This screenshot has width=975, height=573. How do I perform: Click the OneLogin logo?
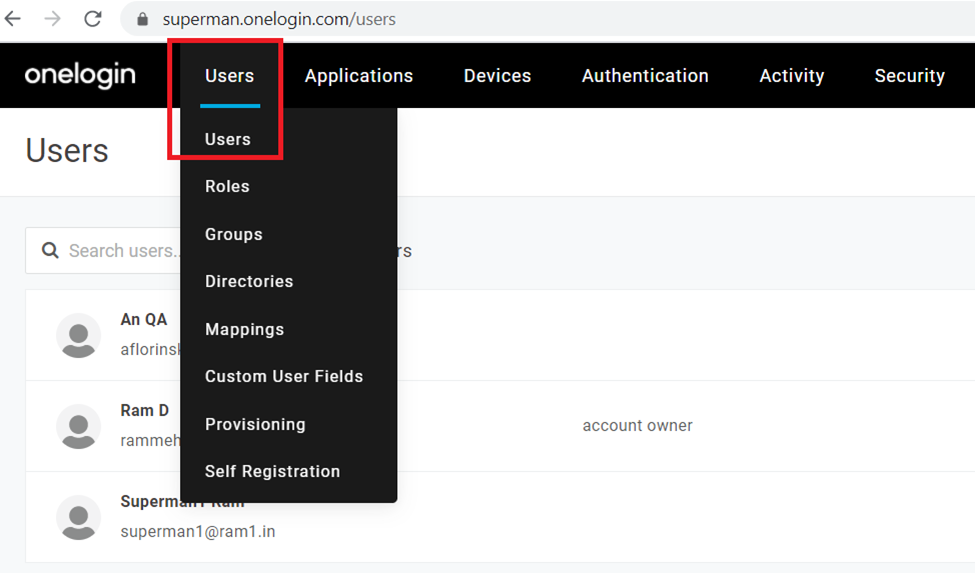pyautogui.click(x=80, y=76)
